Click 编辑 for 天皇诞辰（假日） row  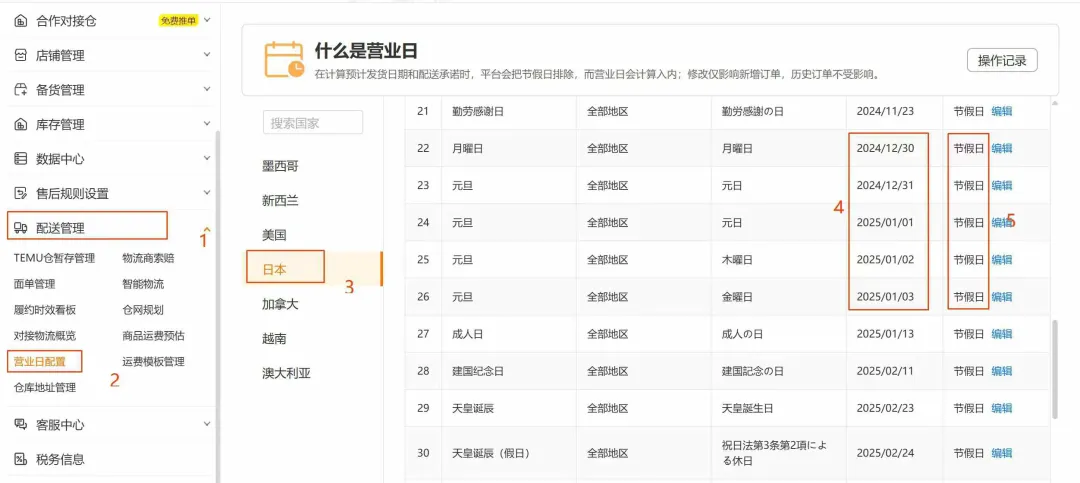tap(1001, 453)
